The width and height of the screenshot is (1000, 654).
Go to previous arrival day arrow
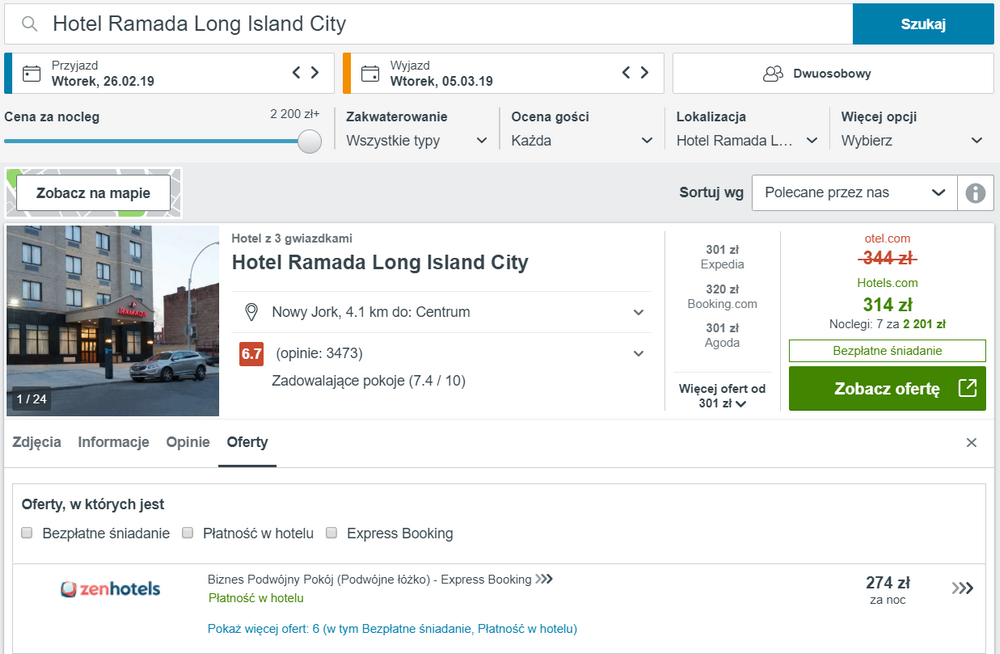point(296,73)
